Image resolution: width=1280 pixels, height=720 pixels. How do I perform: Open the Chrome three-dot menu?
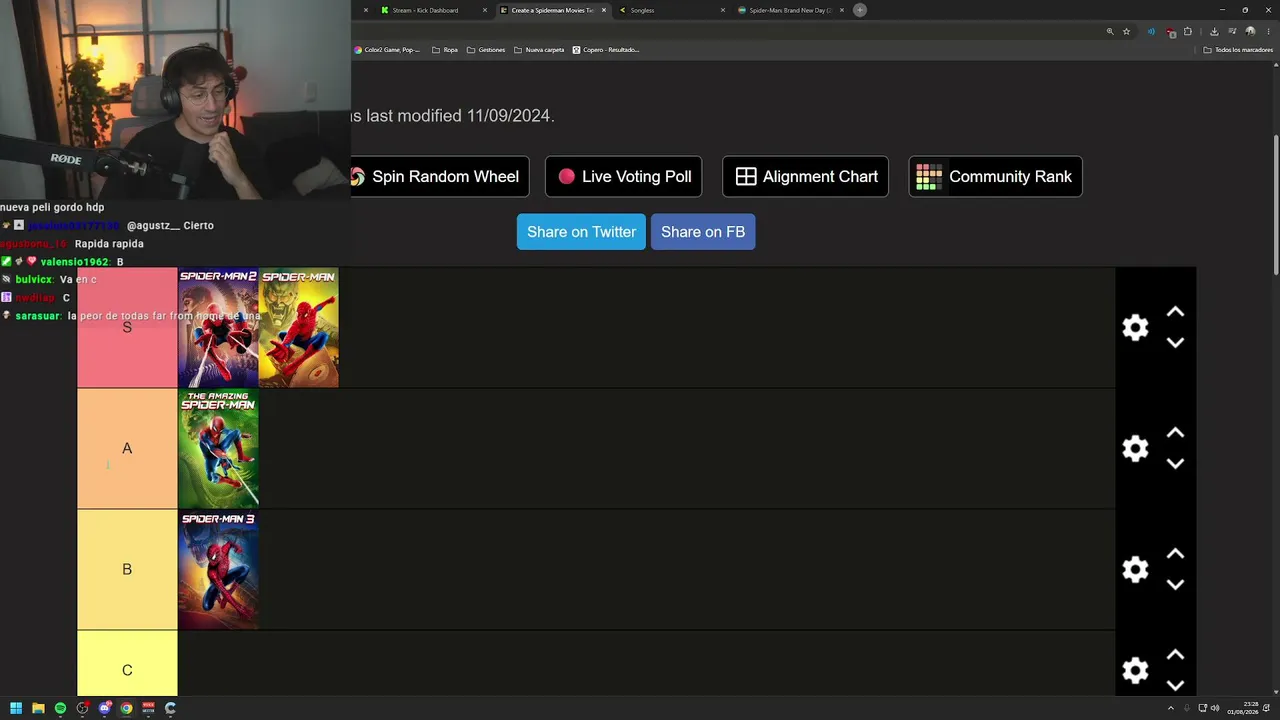pos(1268,32)
